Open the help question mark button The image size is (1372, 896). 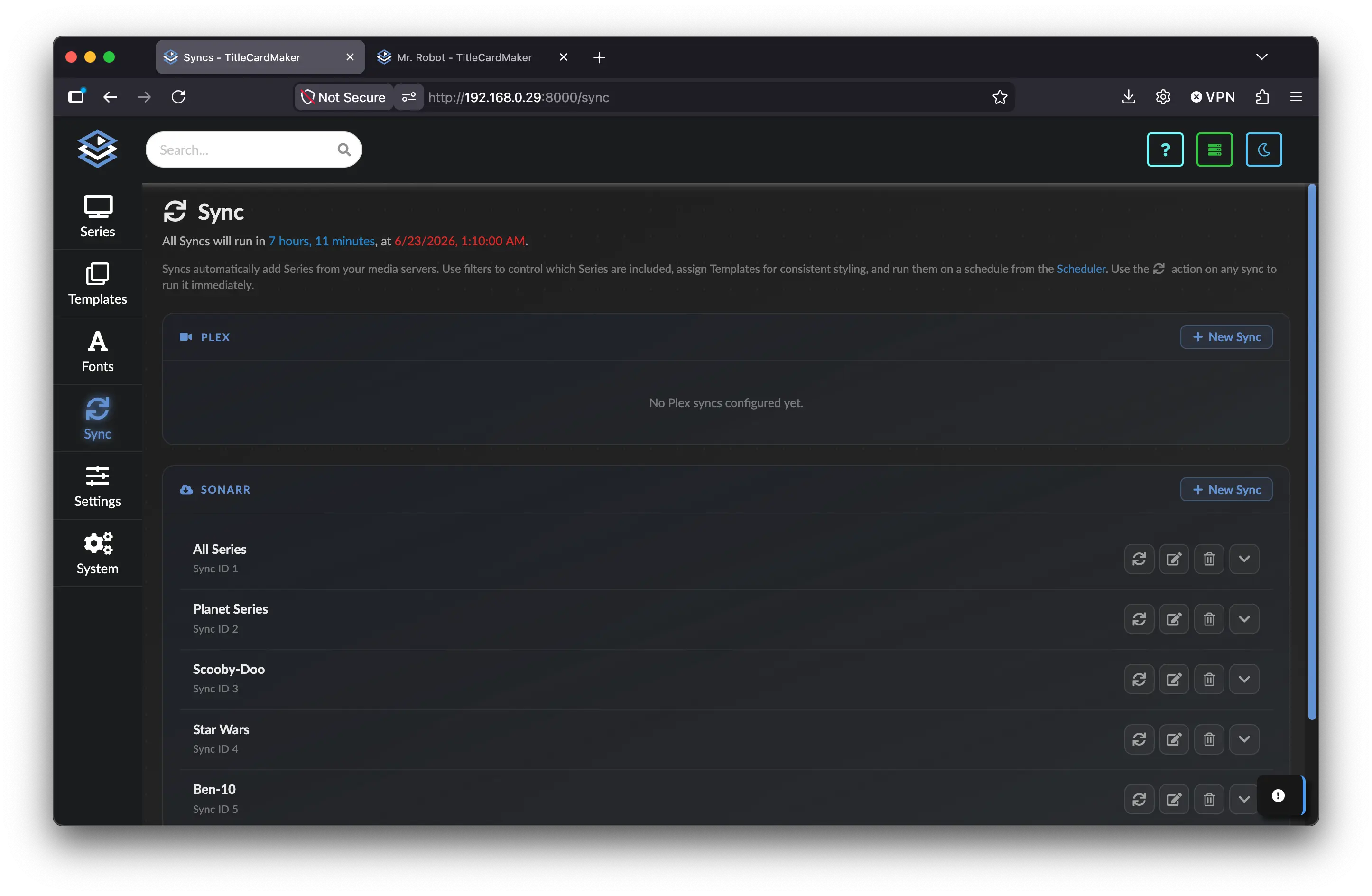click(1165, 149)
